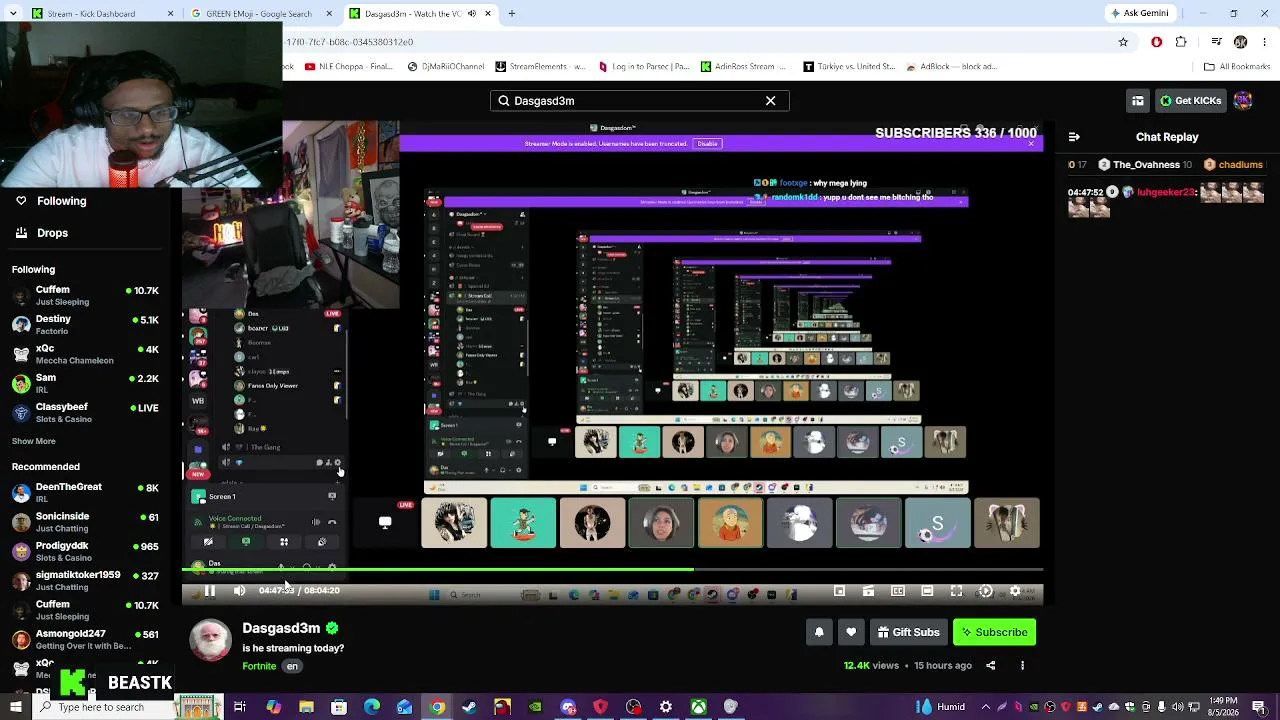Open Chrome media controls icon

coord(1216,42)
